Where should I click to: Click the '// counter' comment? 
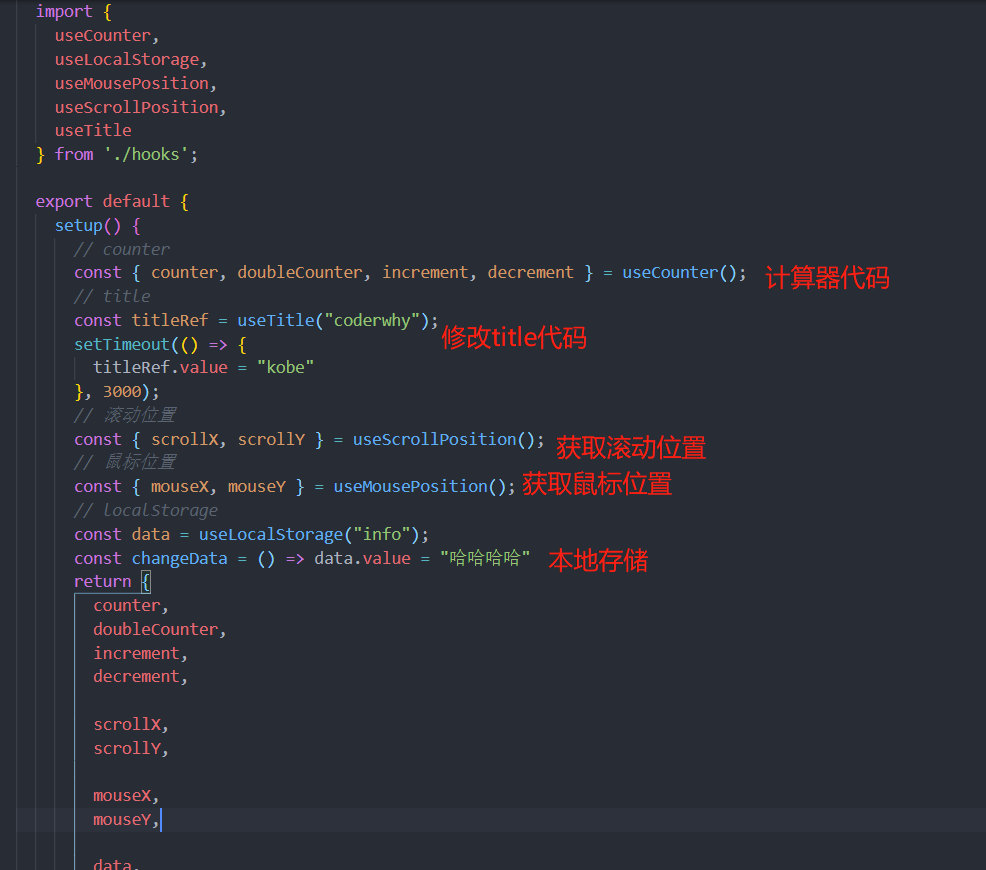coord(121,250)
